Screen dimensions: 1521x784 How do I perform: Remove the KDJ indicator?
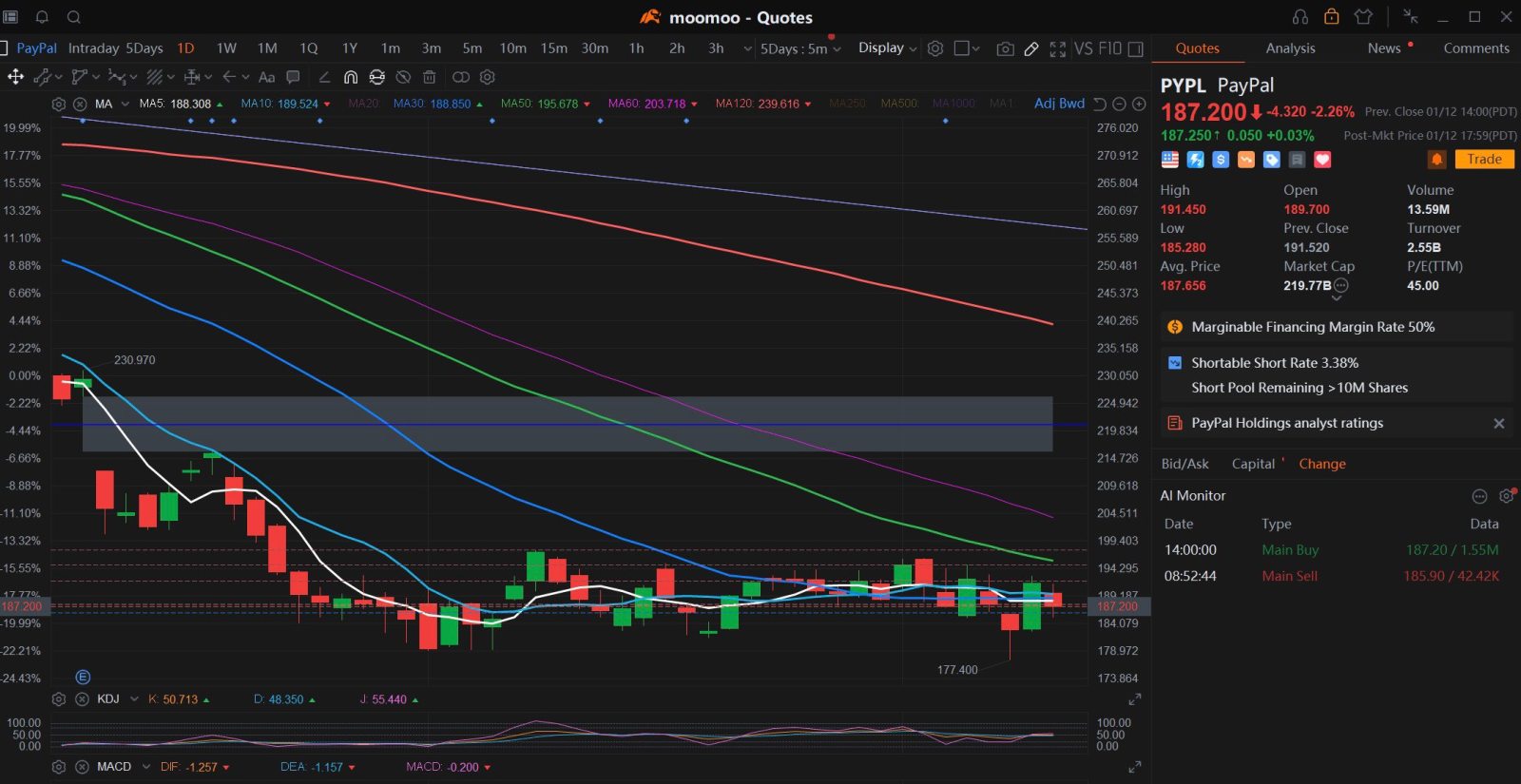(x=81, y=699)
